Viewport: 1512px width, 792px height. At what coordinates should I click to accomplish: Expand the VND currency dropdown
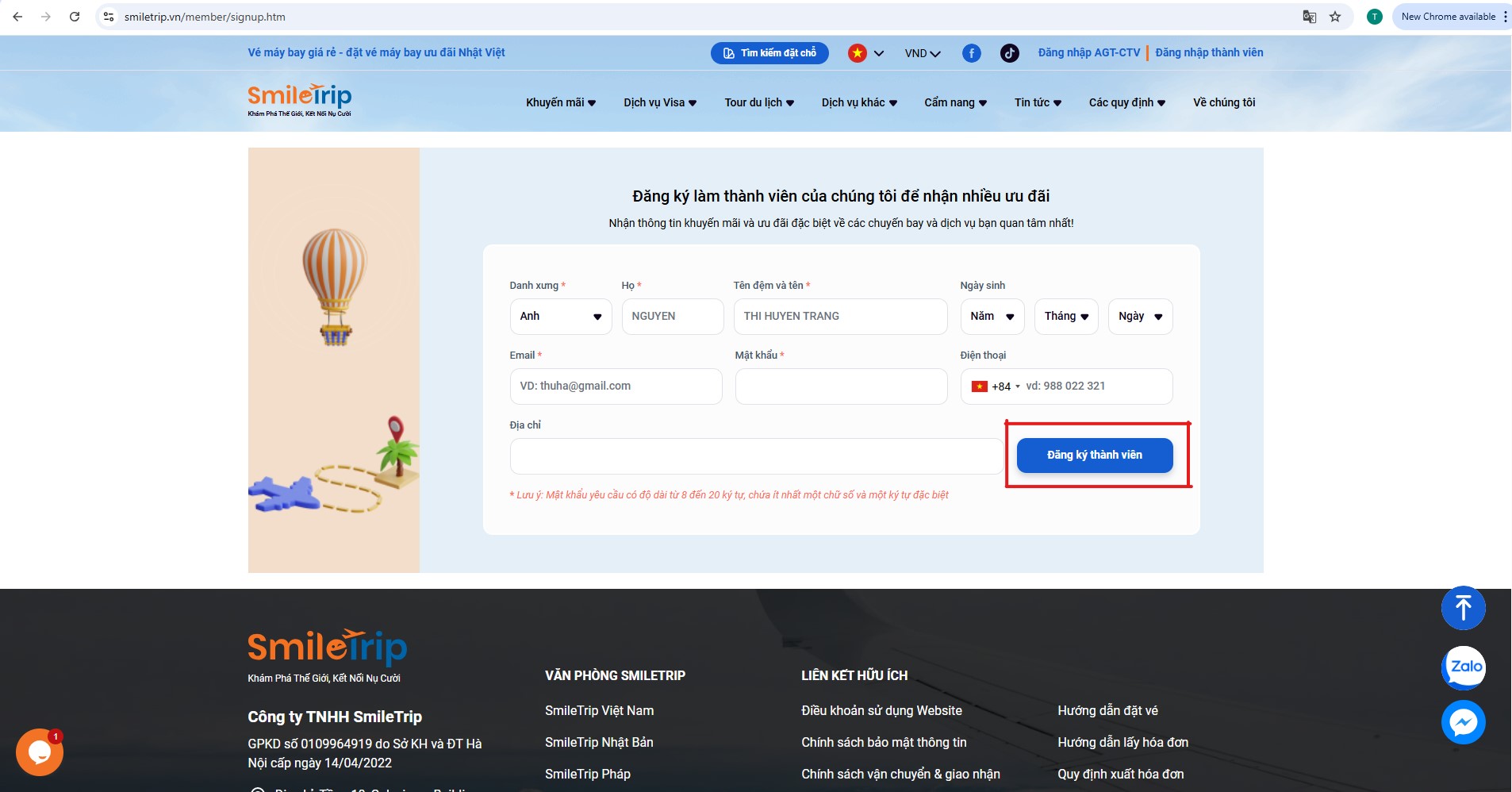click(x=922, y=53)
